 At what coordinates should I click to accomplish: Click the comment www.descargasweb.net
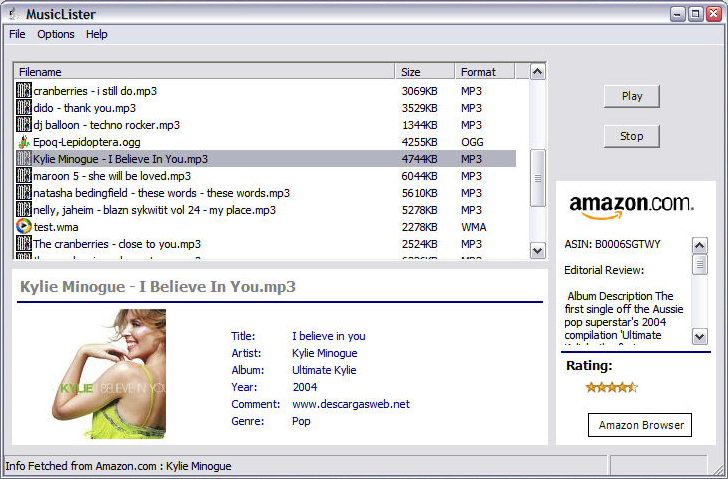(351, 404)
